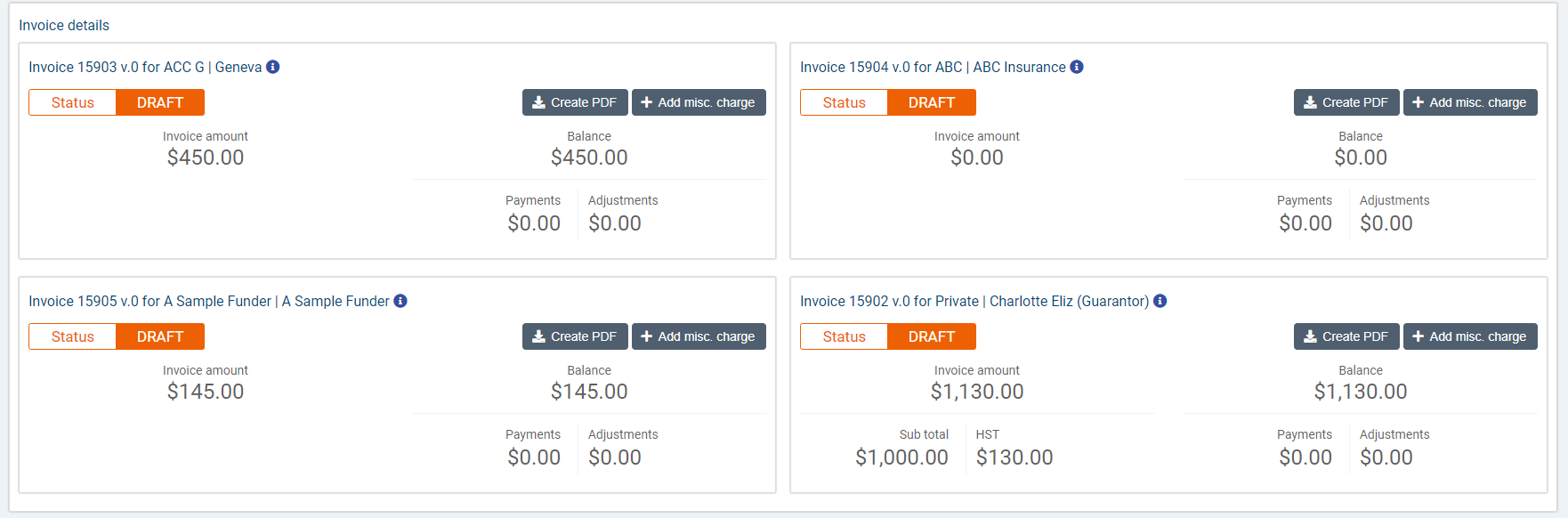The image size is (1568, 518).
Task: Click the $1,130.00 balance on Invoice 15902
Action: click(1361, 392)
